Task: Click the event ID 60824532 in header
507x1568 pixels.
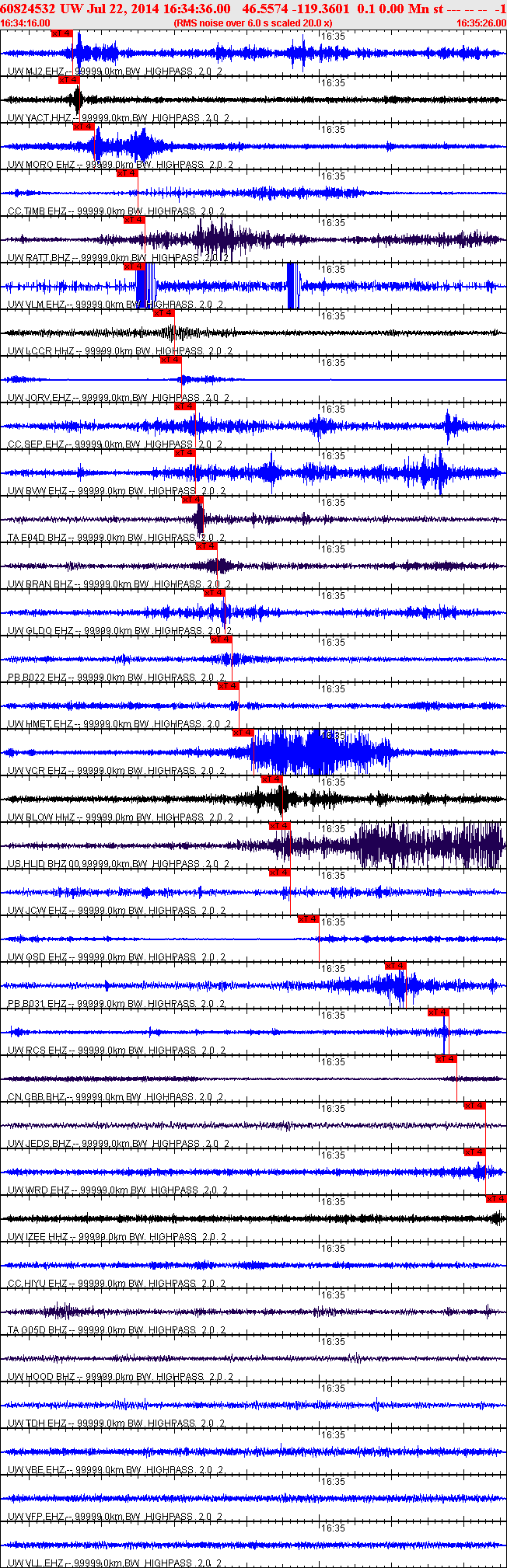Action: point(27,8)
